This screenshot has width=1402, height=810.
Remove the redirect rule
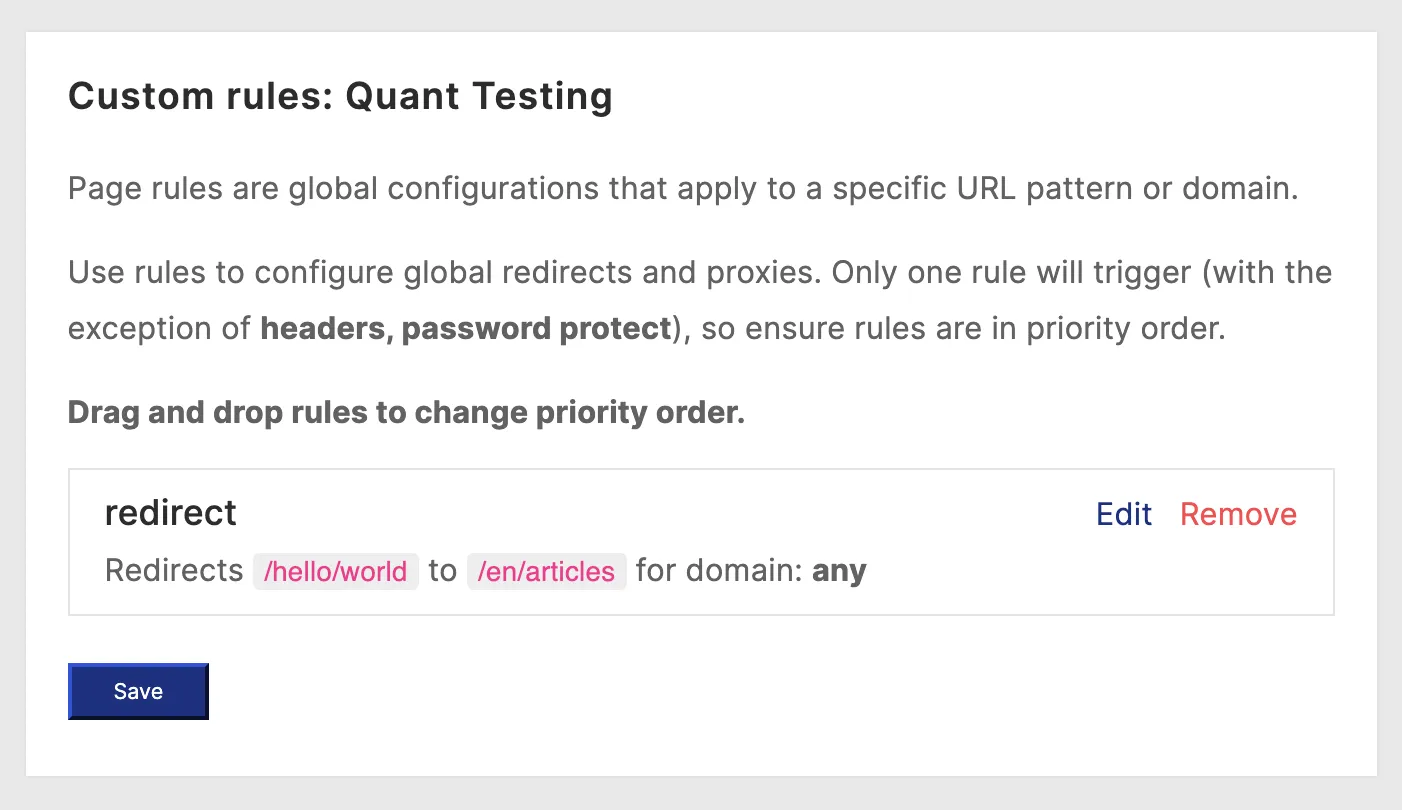click(1238, 514)
